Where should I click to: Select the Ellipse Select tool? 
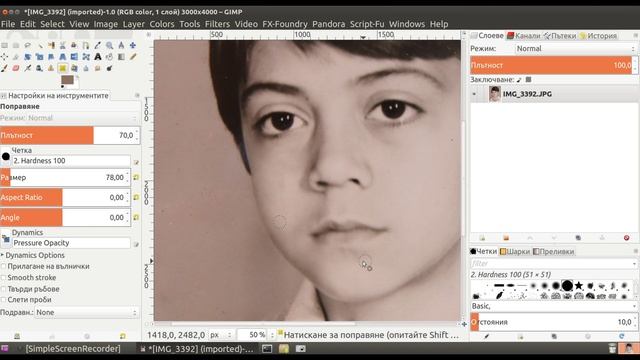pyautogui.click(x=16, y=45)
